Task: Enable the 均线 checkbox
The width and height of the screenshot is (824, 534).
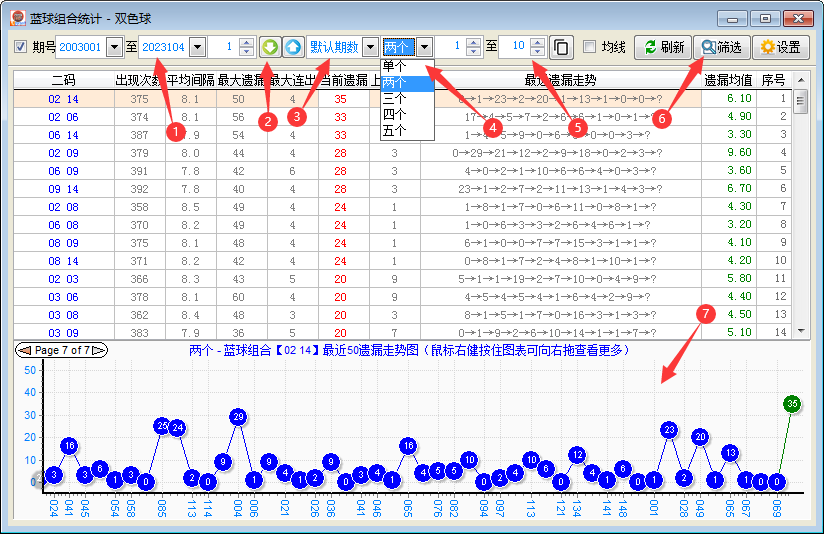Action: pyautogui.click(x=589, y=47)
